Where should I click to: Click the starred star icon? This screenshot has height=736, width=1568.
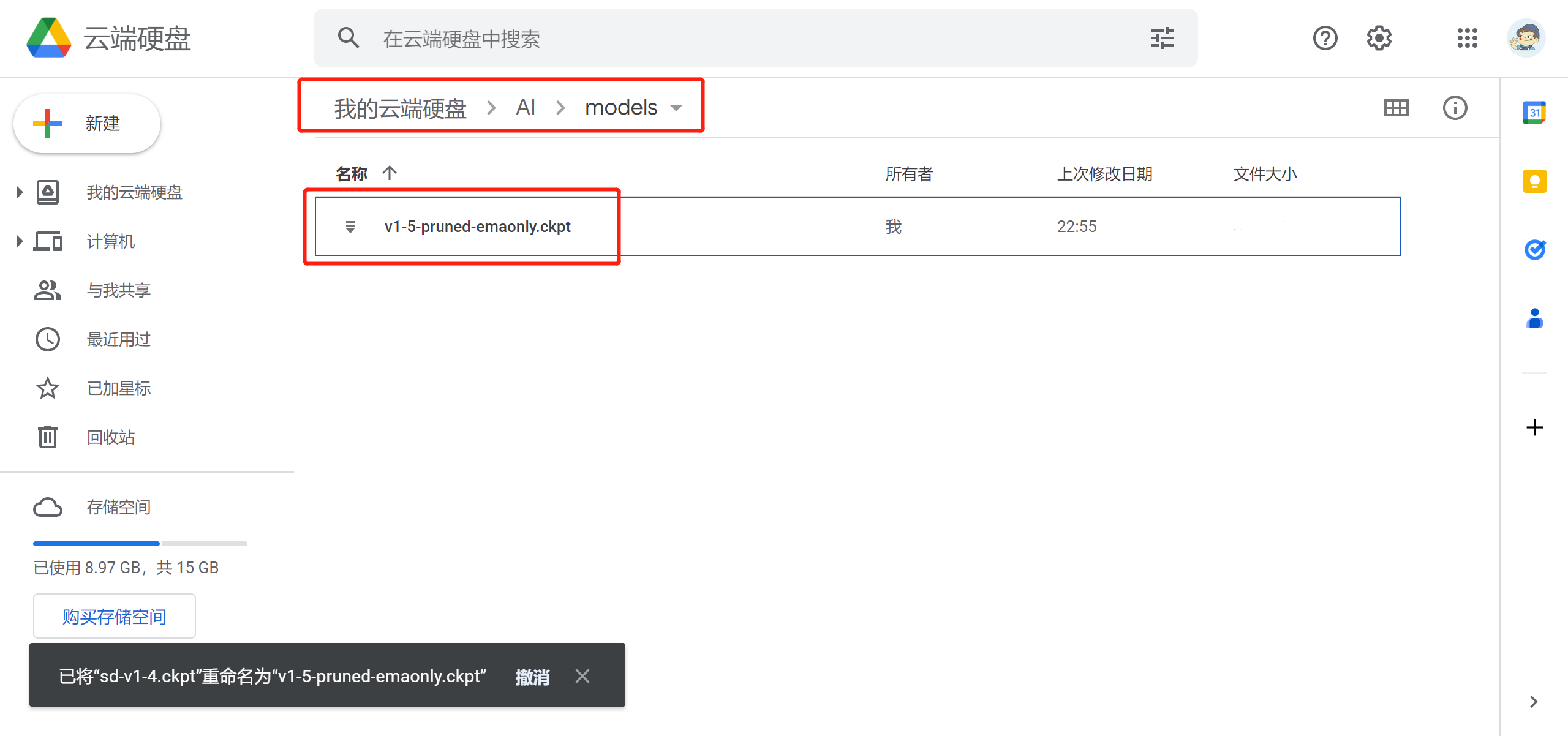(48, 388)
